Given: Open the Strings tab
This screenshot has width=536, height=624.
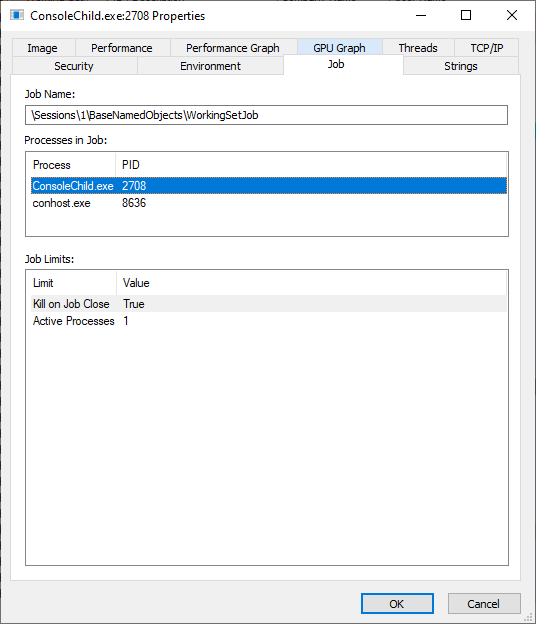Looking at the screenshot, I should [461, 66].
